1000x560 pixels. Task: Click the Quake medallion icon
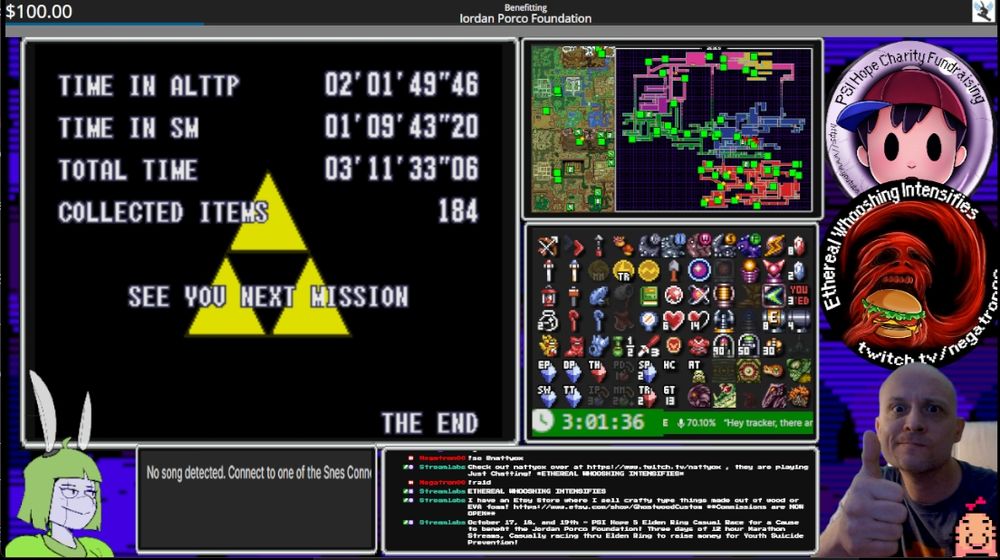pyautogui.click(x=649, y=270)
